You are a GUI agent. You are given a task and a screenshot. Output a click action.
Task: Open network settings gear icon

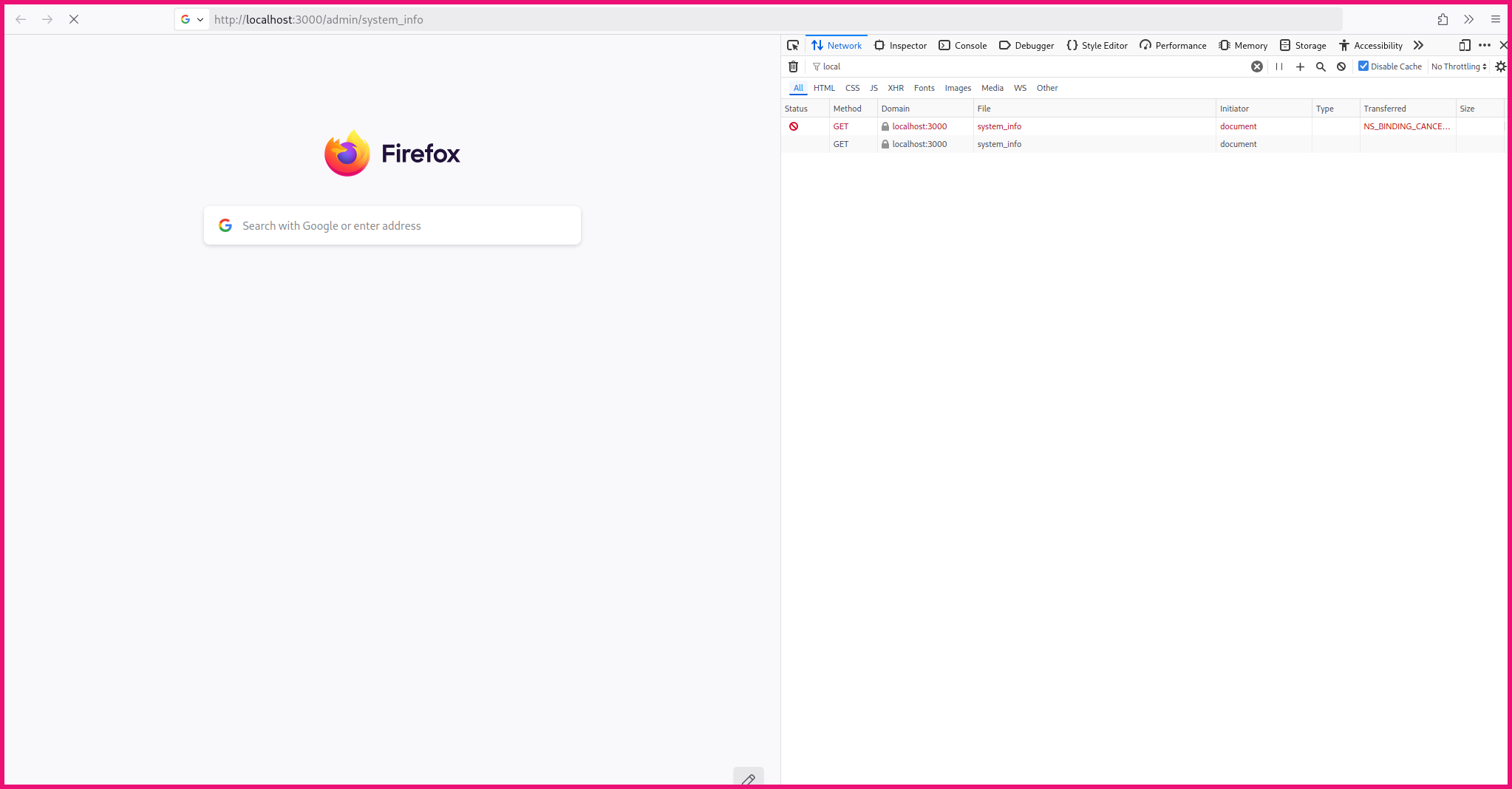pos(1500,66)
